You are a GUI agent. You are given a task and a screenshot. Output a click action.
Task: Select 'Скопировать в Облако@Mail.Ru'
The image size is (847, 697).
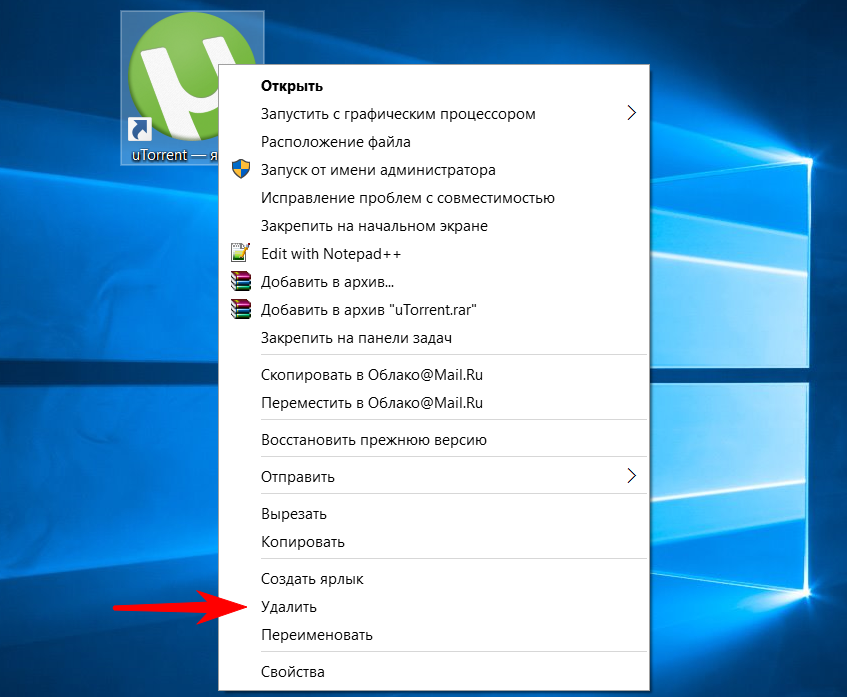click(372, 375)
